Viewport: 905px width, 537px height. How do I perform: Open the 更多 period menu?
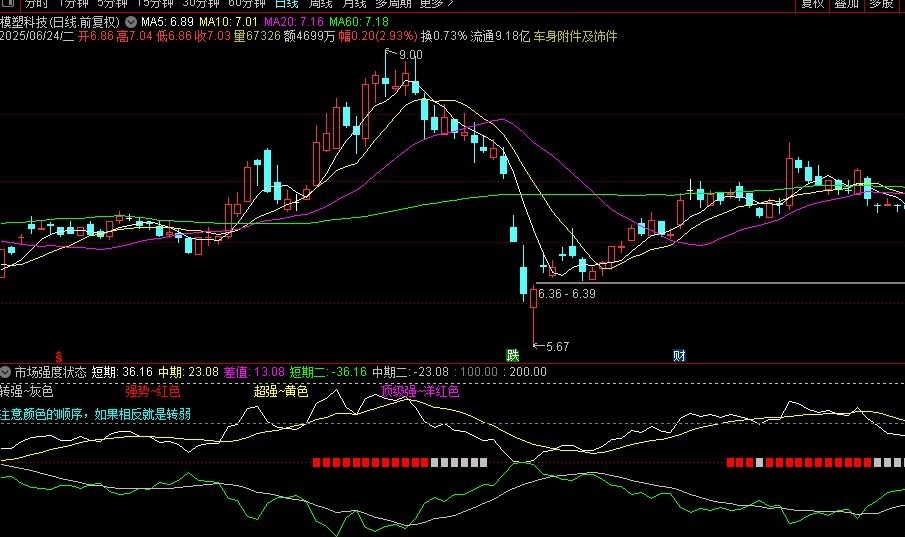436,3
